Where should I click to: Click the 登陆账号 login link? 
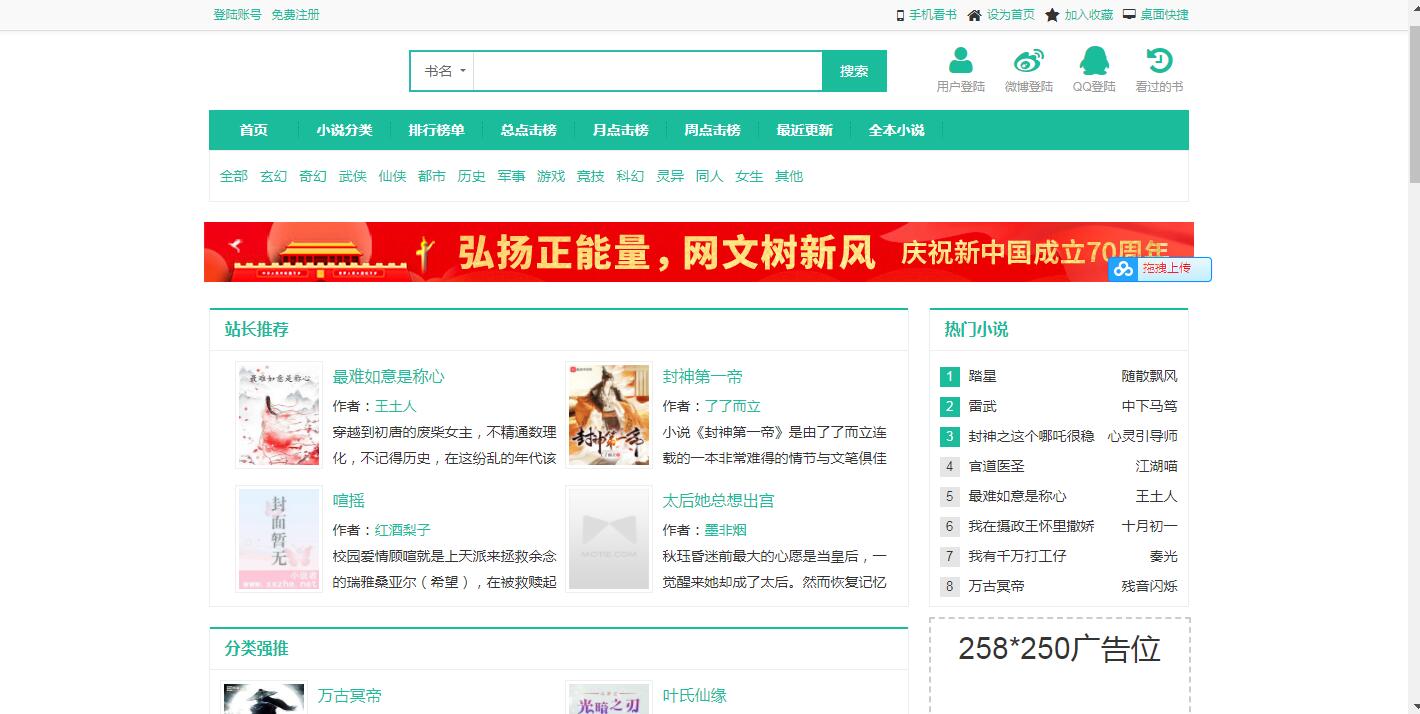(x=237, y=15)
